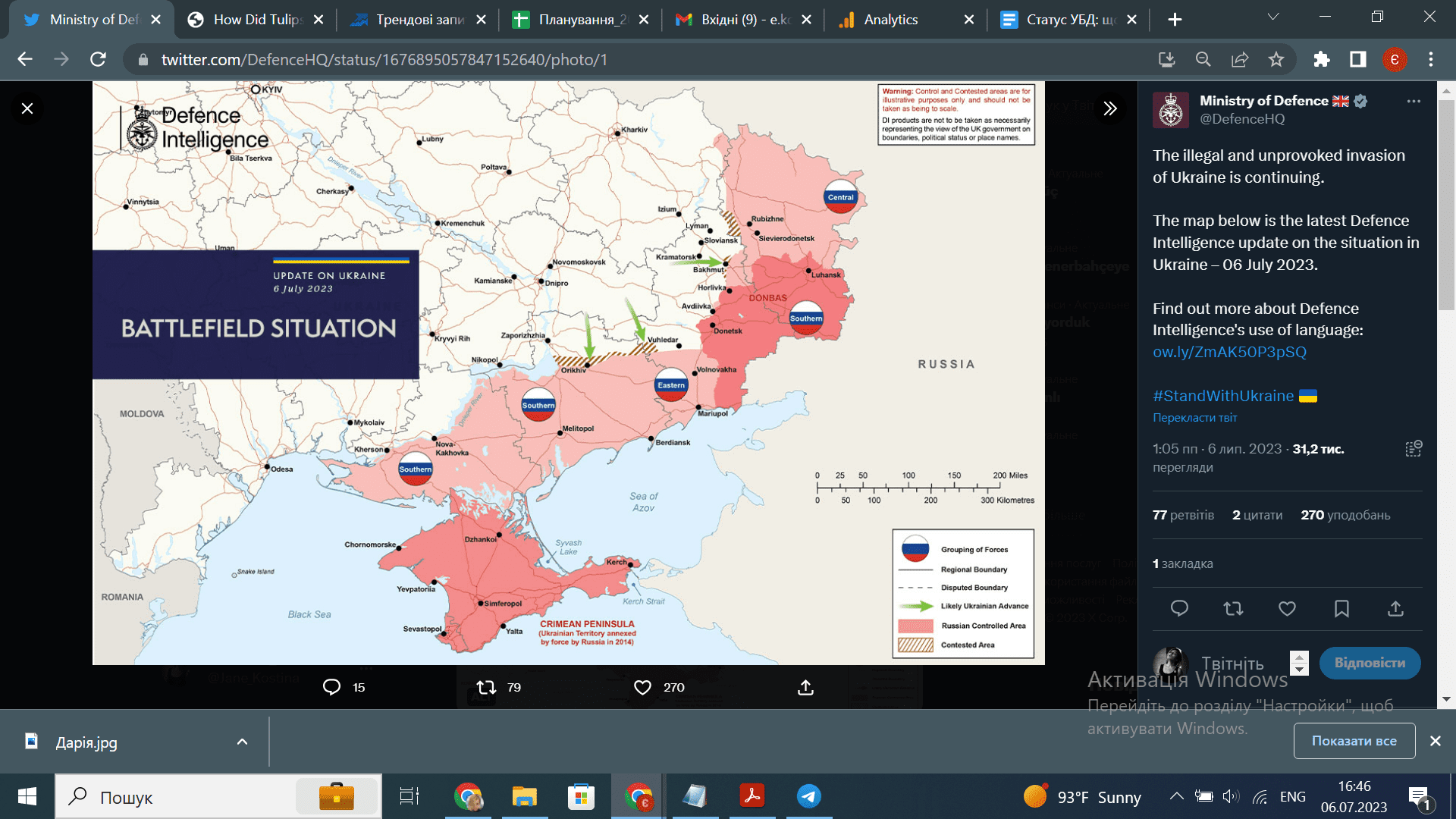Open the extensions puzzle icon
Viewport: 1456px width, 819px height.
coord(1322,59)
